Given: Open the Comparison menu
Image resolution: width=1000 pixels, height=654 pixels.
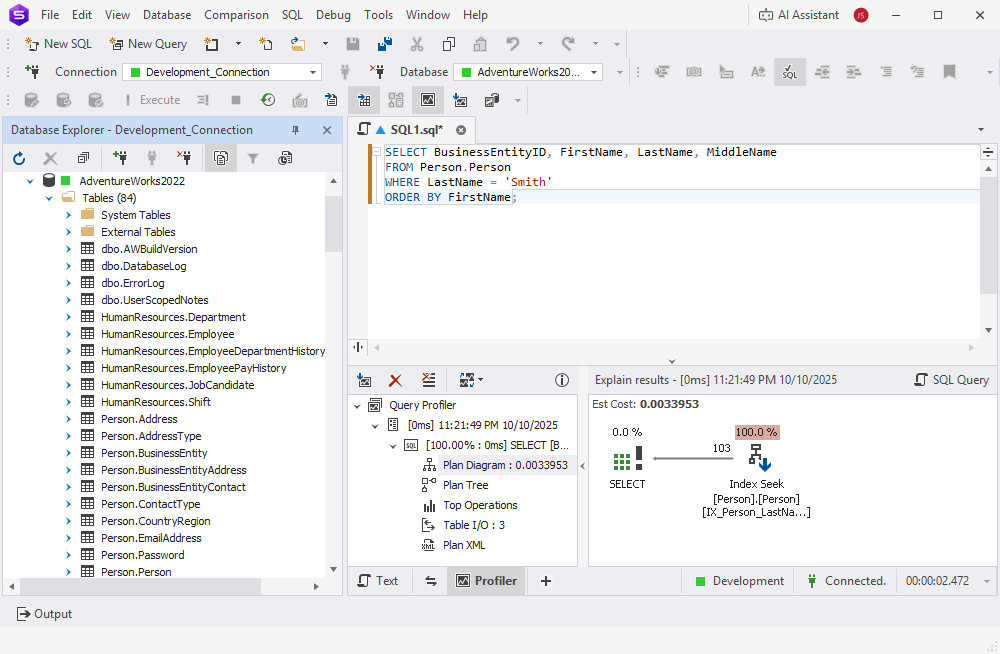Looking at the screenshot, I should click(236, 15).
